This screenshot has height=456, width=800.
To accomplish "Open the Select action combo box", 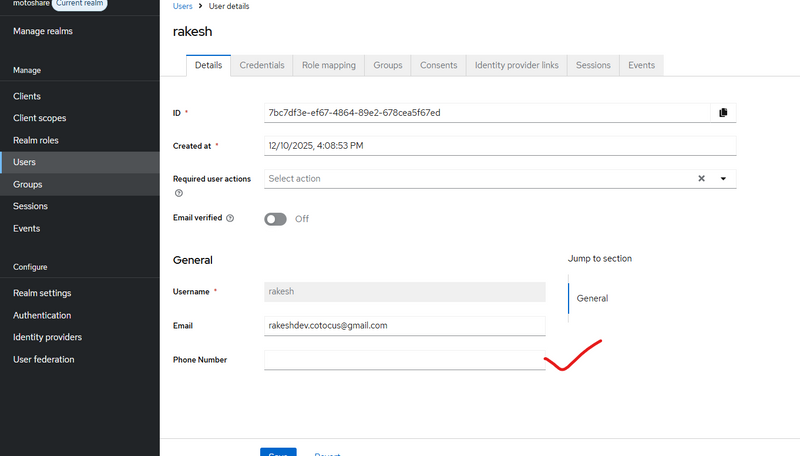I will tap(480, 179).
